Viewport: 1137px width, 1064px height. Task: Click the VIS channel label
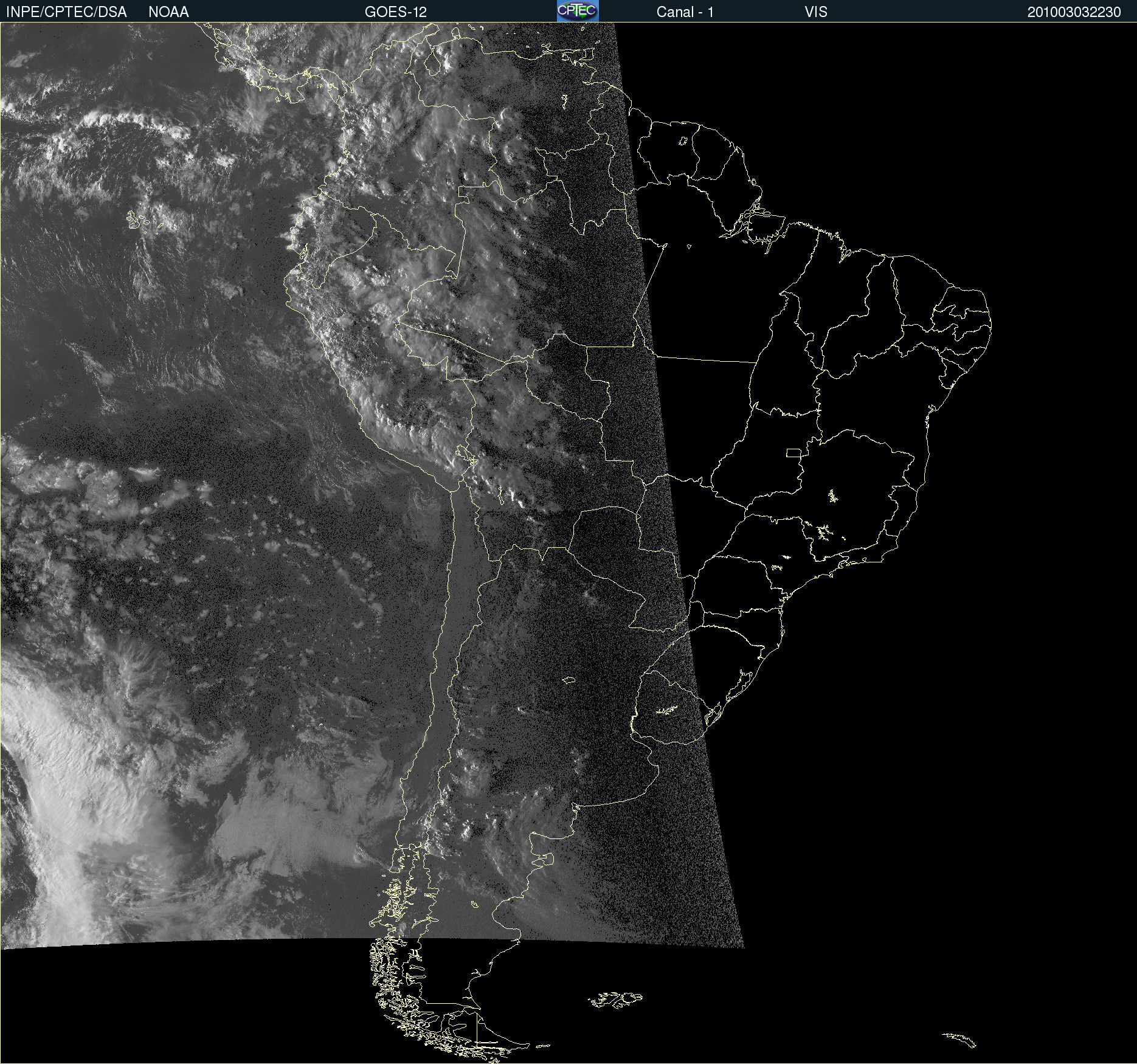pyautogui.click(x=816, y=12)
